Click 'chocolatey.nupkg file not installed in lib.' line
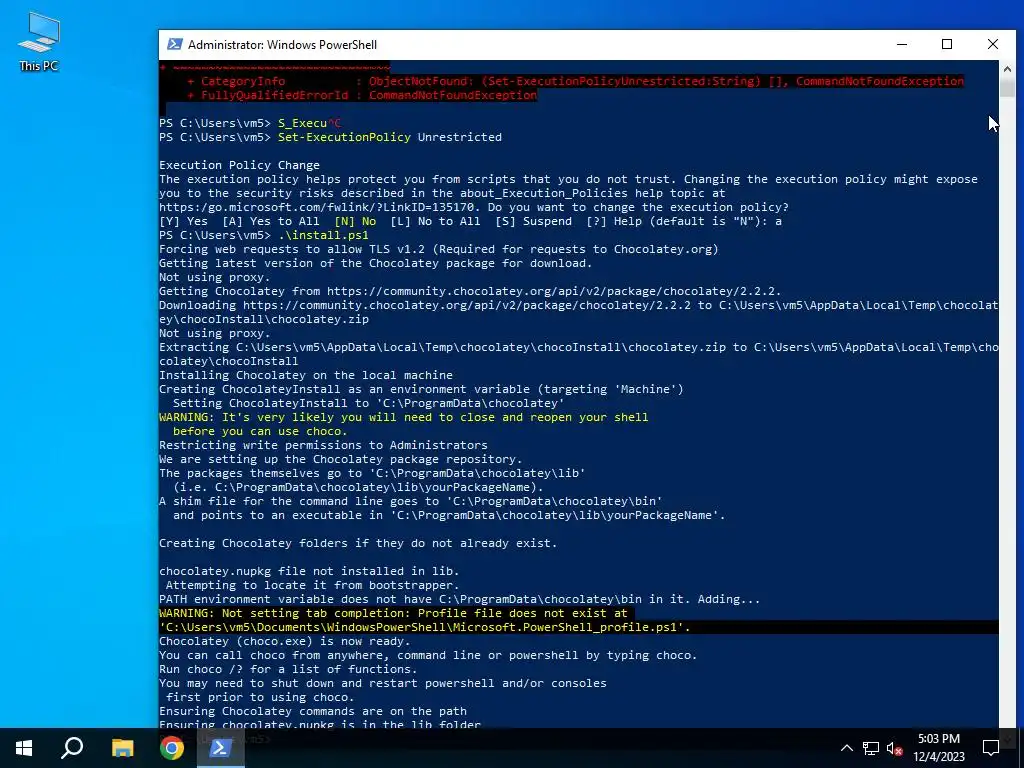Image resolution: width=1024 pixels, height=768 pixels. 309,571
